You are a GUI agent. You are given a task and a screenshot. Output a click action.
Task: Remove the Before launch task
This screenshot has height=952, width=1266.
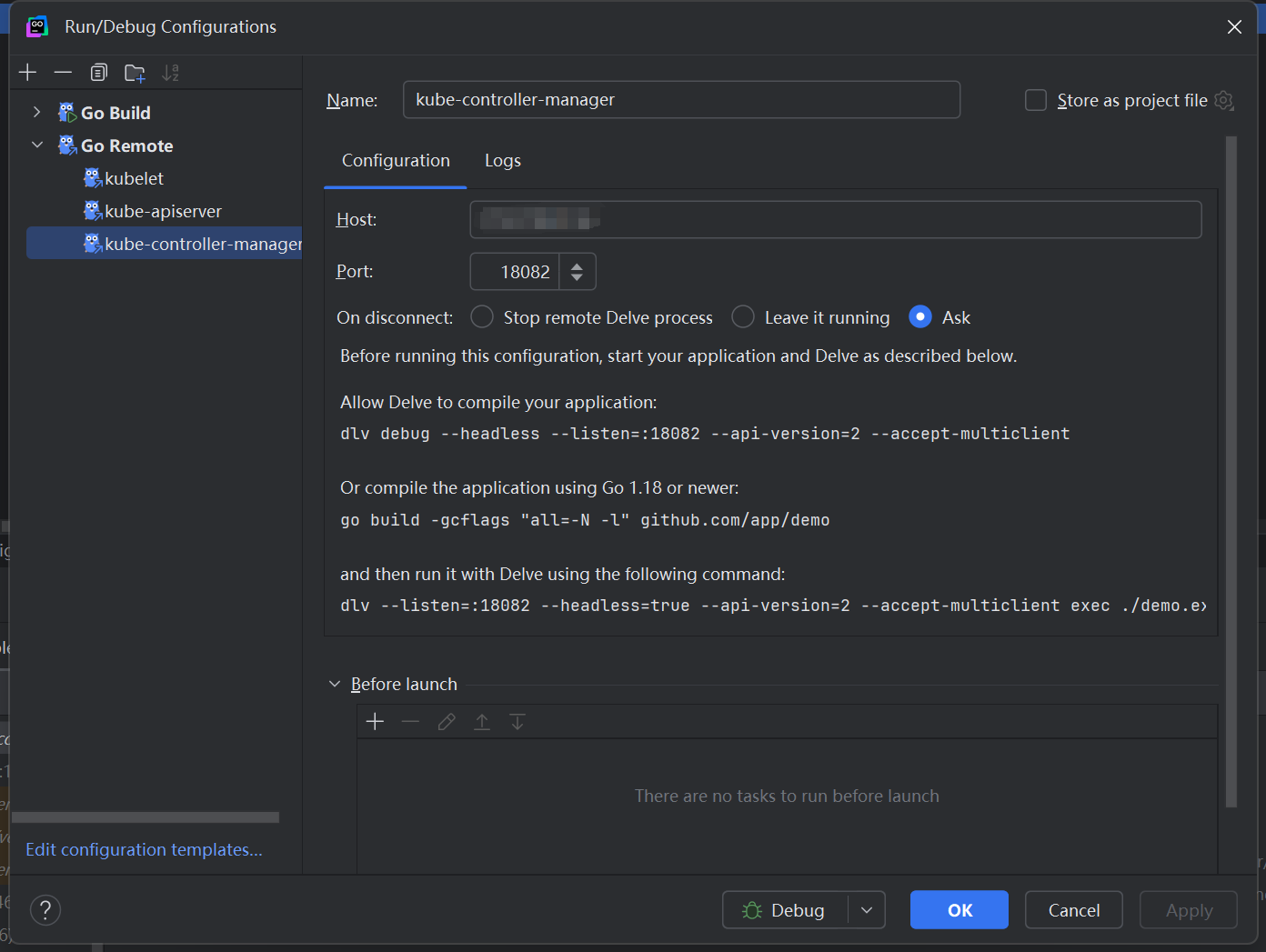(x=410, y=722)
